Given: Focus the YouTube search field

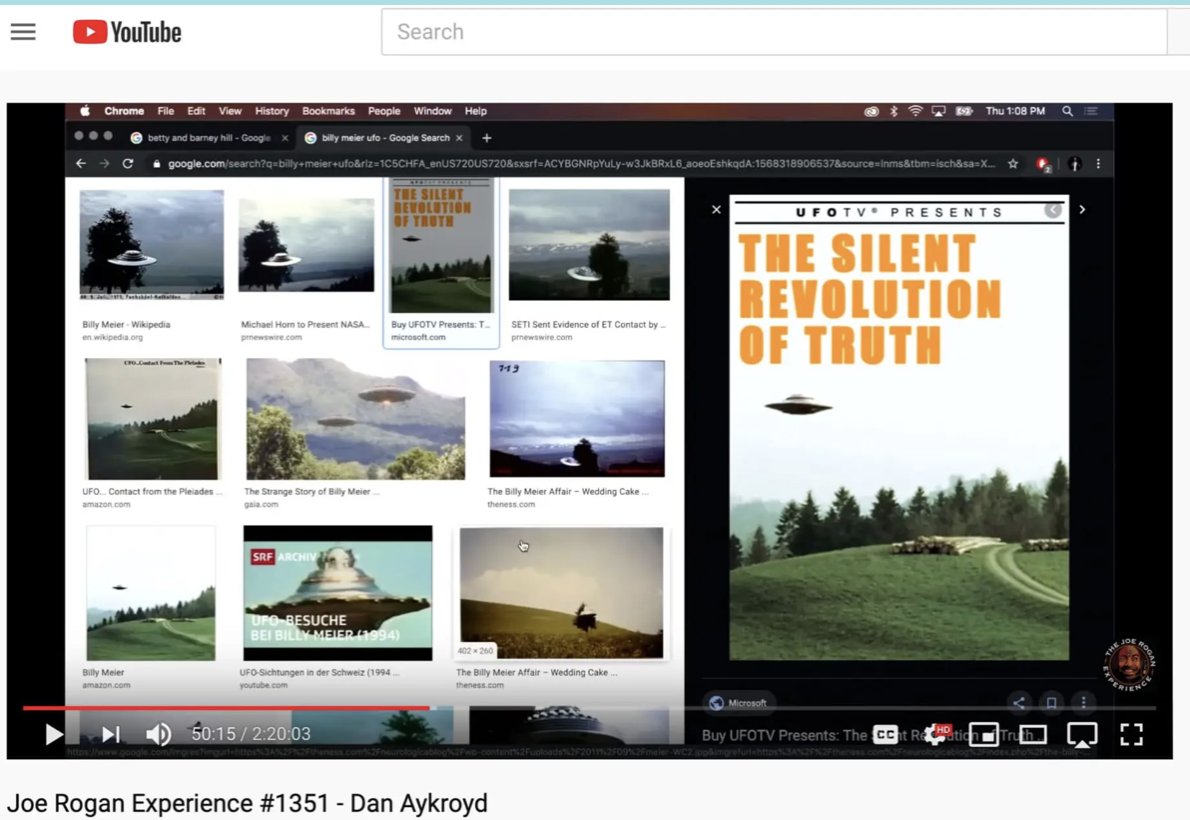Looking at the screenshot, I should tap(773, 32).
